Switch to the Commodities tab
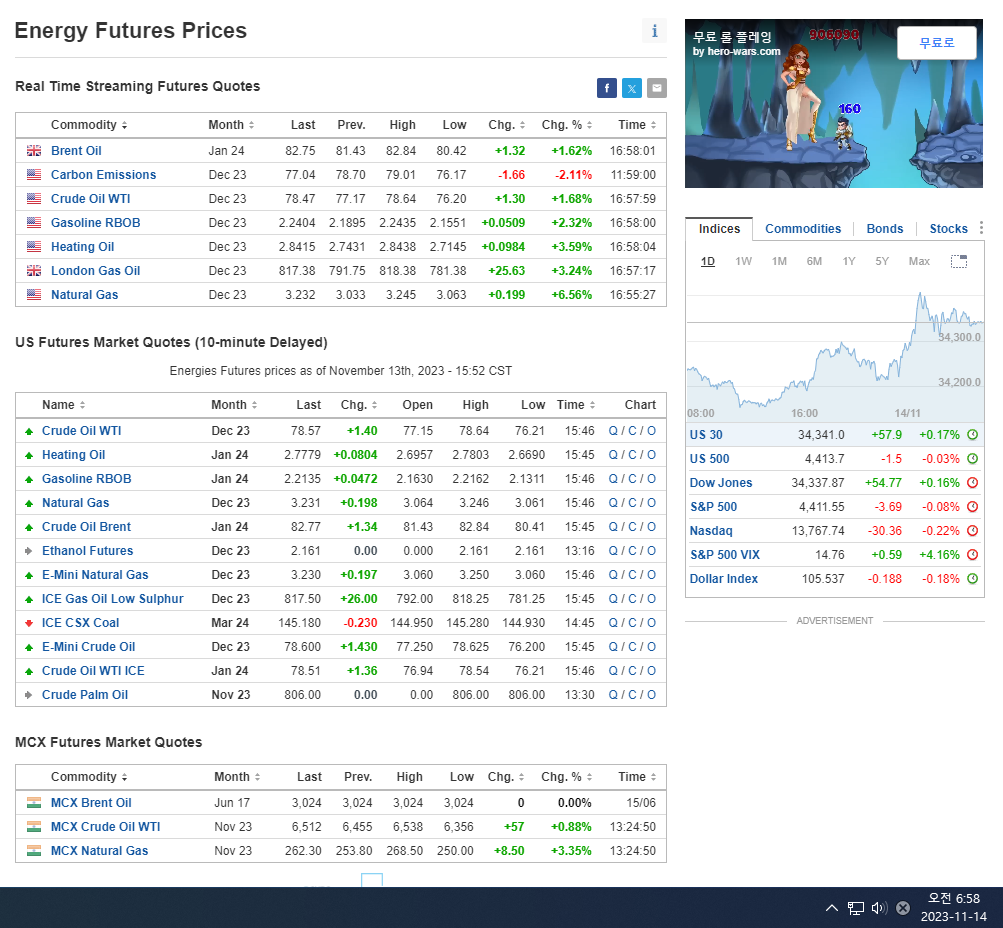The width and height of the screenshot is (1003, 928). pyautogui.click(x=803, y=229)
